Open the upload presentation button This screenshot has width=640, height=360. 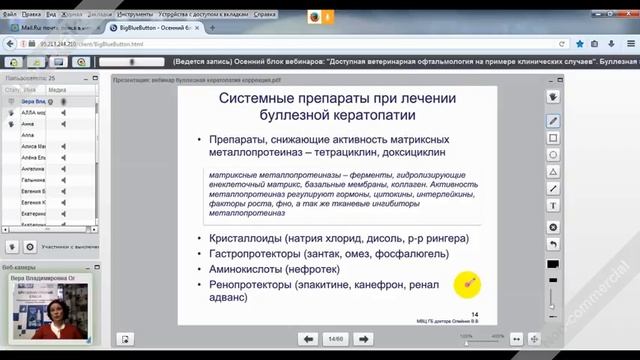click(x=125, y=339)
